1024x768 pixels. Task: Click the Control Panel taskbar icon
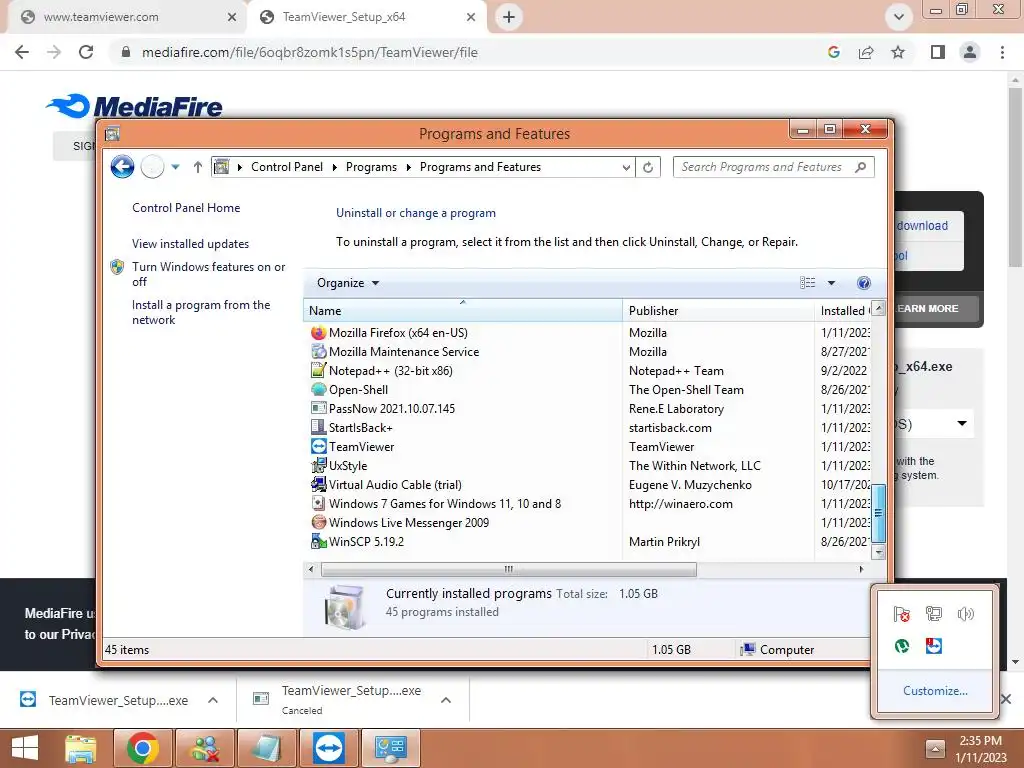click(x=391, y=748)
